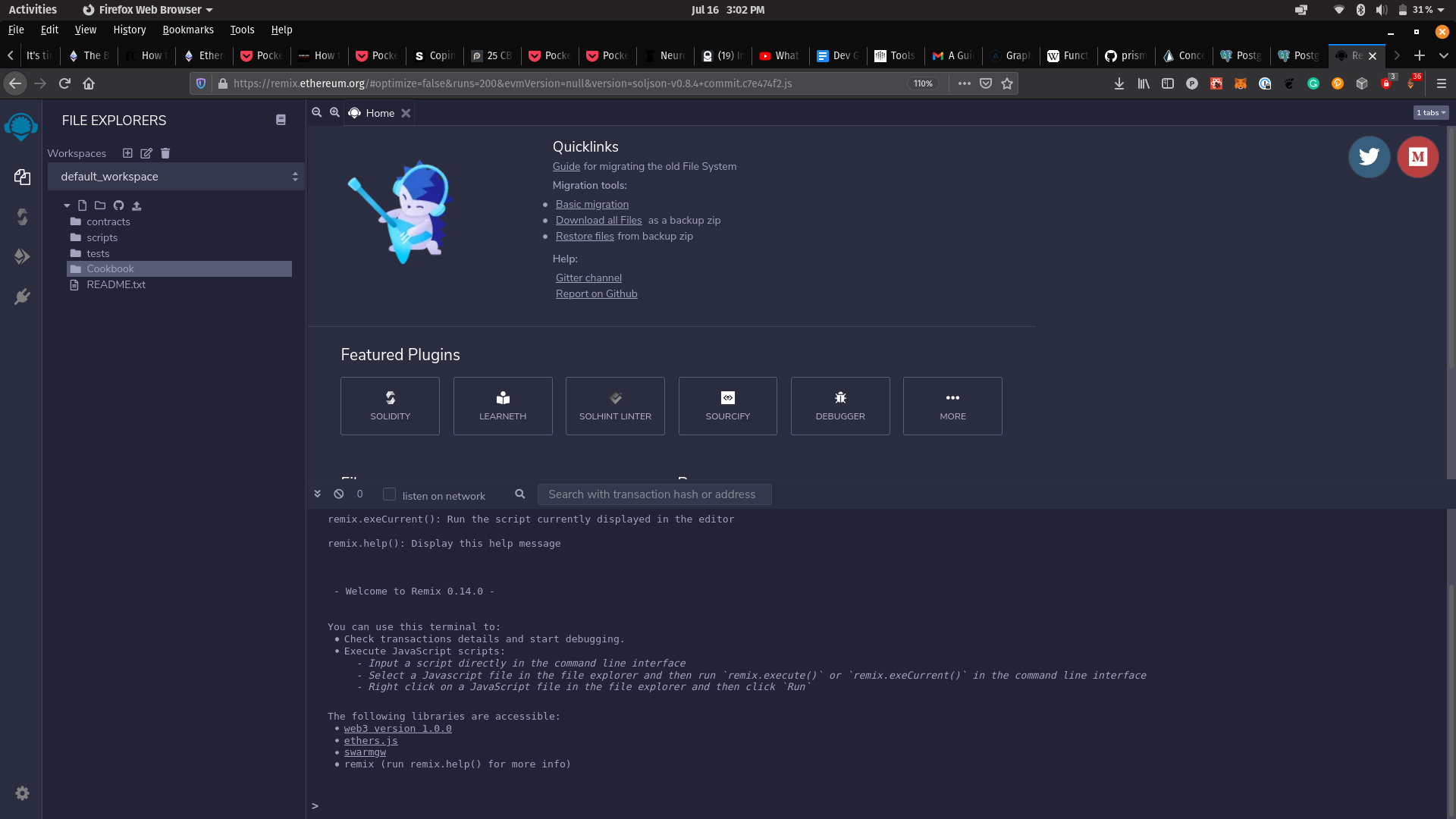Open the LearnEth plugin
Screen dimensions: 1456x819
pos(502,405)
